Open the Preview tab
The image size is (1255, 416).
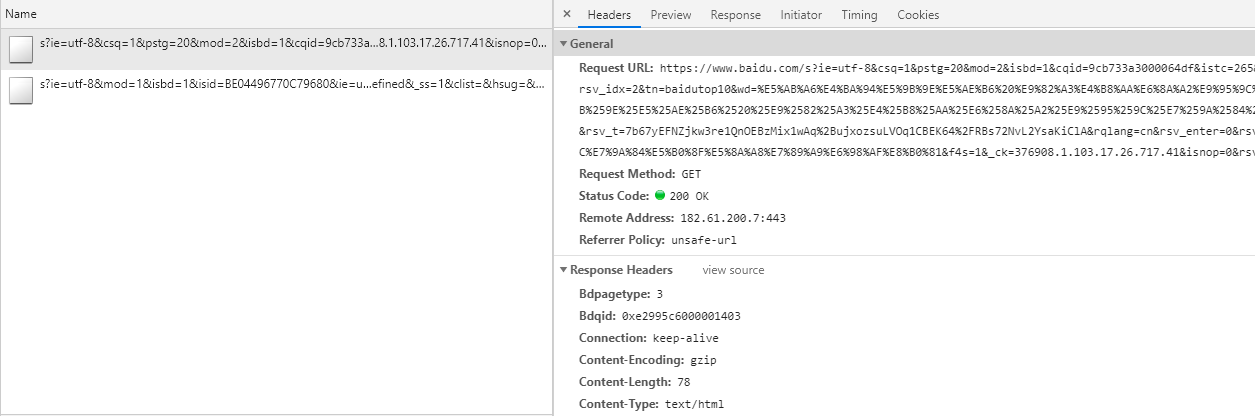[671, 15]
